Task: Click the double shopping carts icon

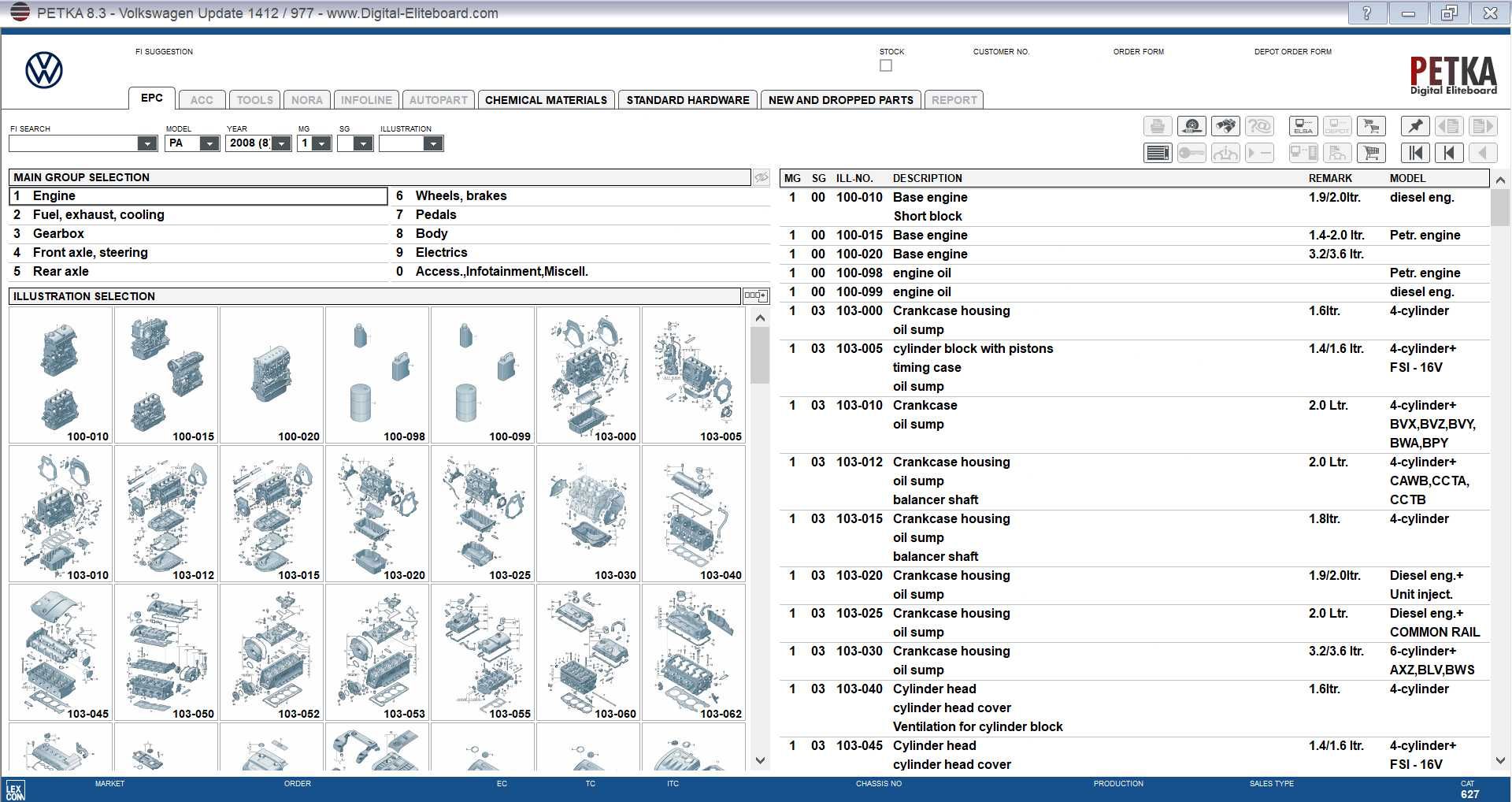Action: click(1371, 126)
